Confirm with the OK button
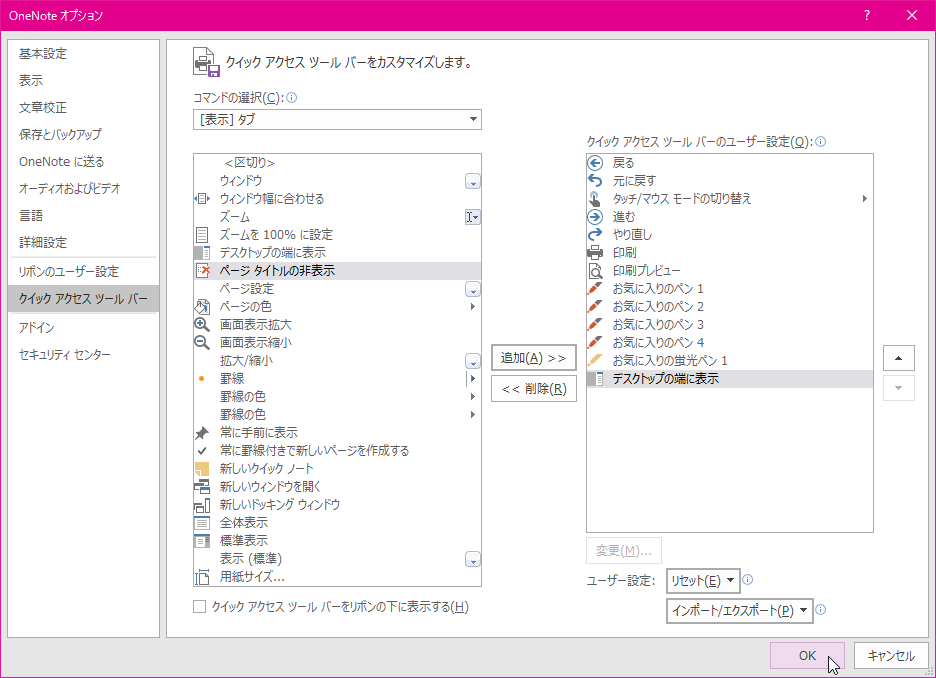936x678 pixels. [807, 655]
